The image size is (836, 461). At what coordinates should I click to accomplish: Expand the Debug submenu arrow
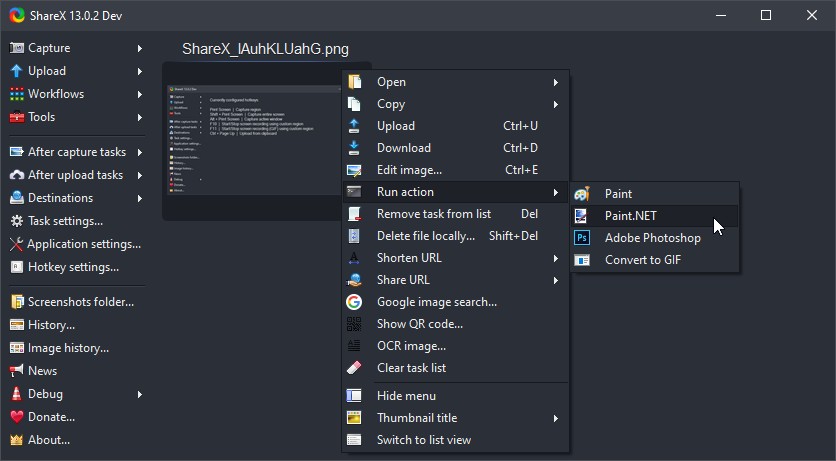tap(140, 394)
